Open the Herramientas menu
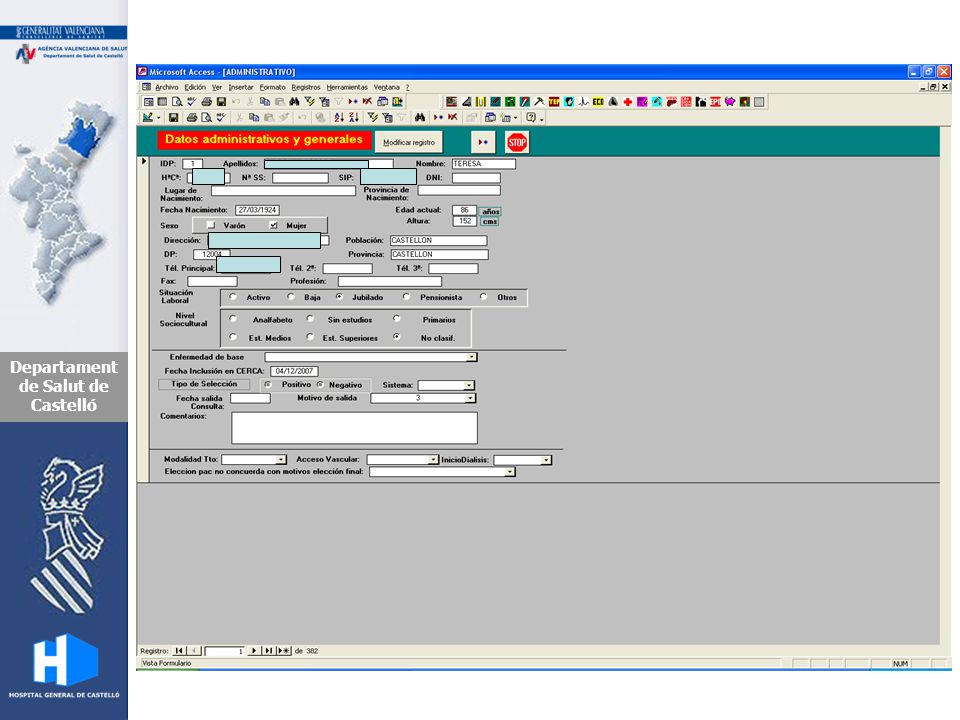This screenshot has height=720, width=960. 347,87
